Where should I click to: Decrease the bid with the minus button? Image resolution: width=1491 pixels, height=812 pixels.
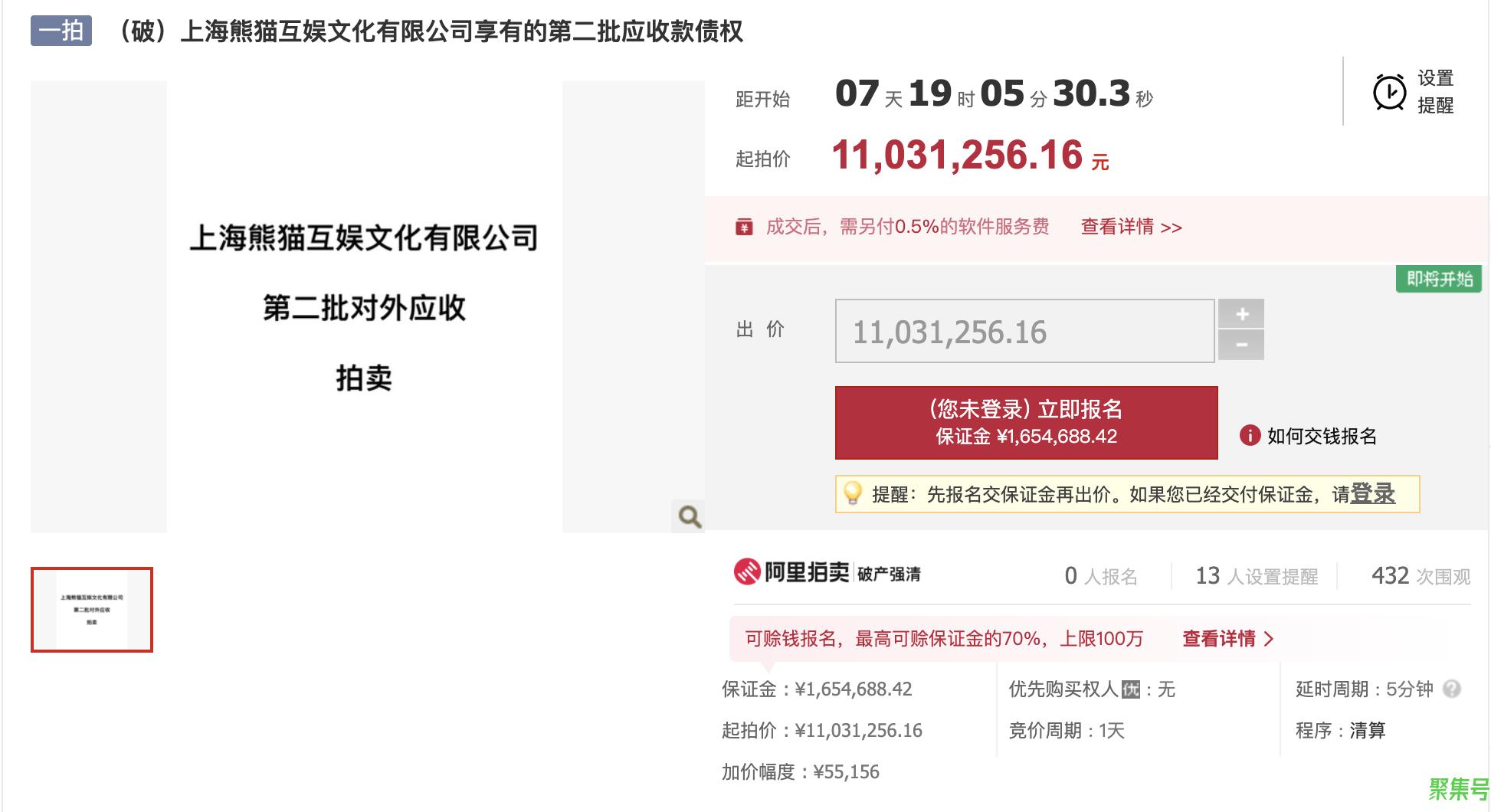[1241, 345]
